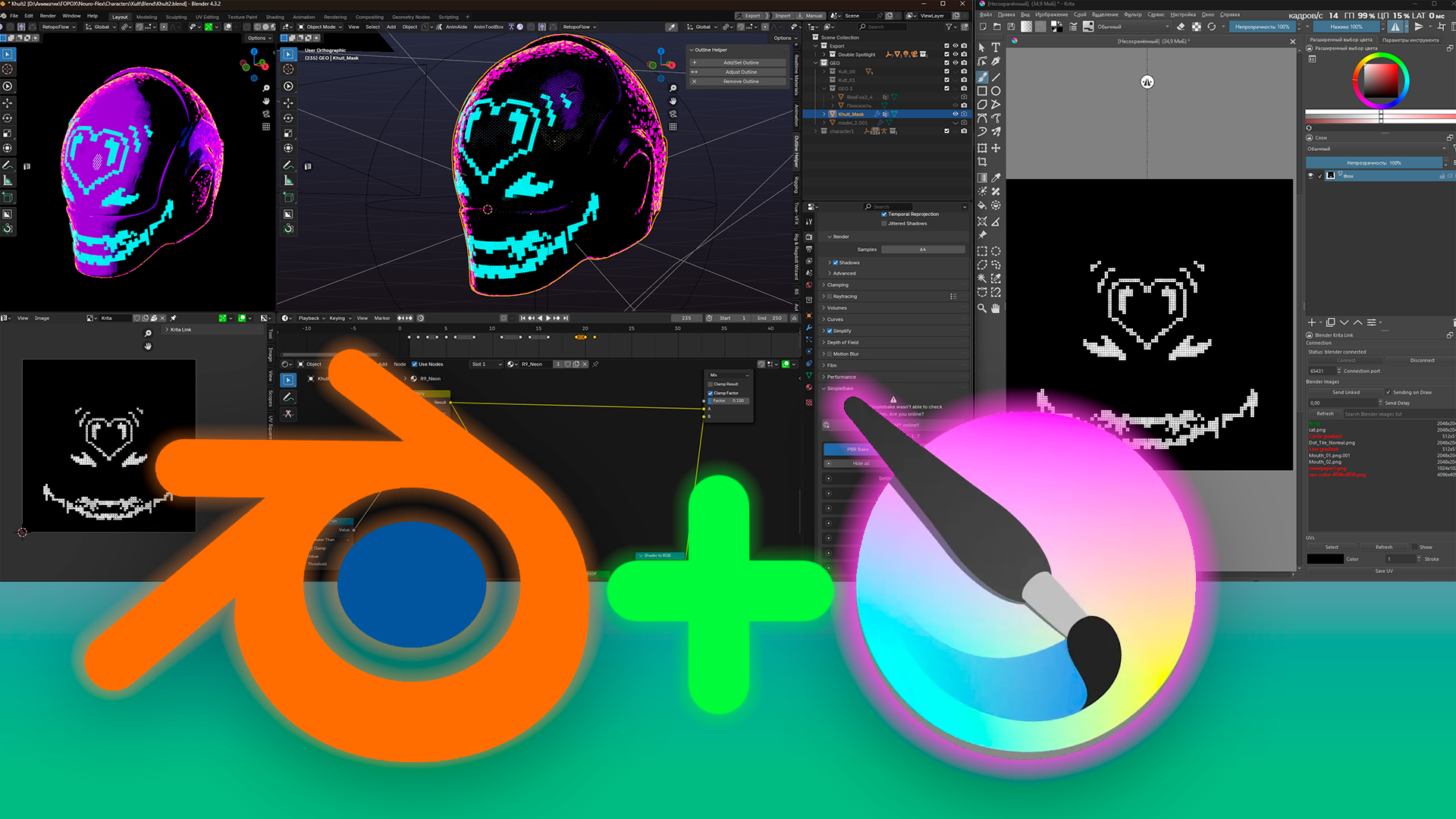
Task: Select the Pan hand tool in Krita
Action: (x=996, y=308)
